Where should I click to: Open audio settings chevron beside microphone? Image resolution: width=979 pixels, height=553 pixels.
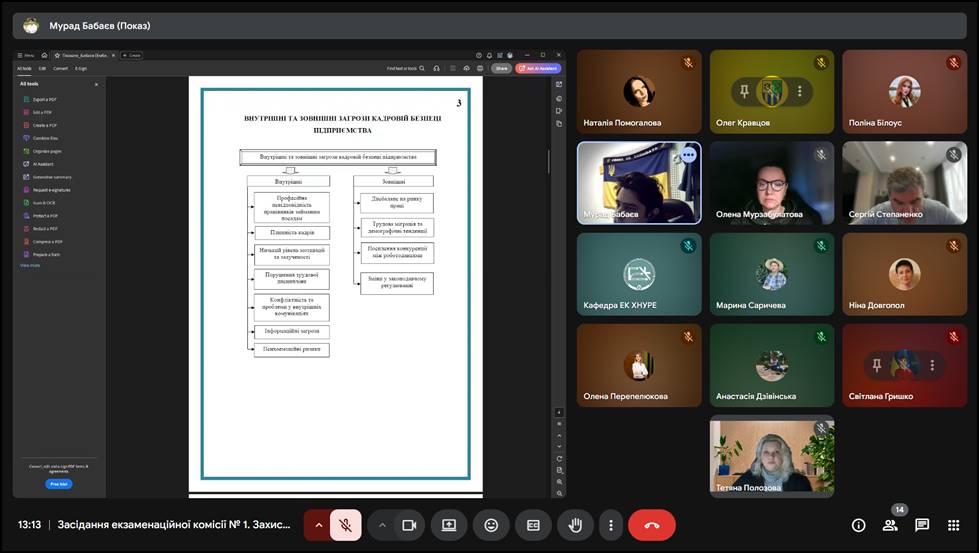click(319, 525)
